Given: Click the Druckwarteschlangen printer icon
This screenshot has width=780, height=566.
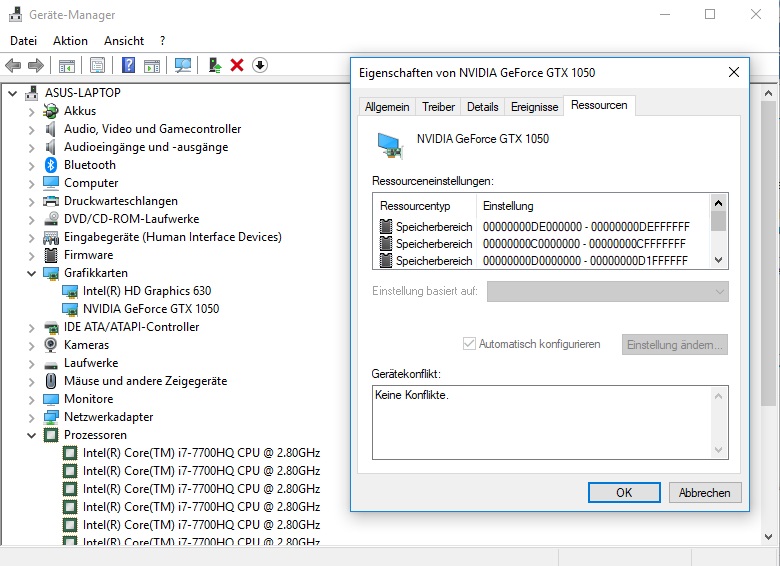Looking at the screenshot, I should 51,201.
